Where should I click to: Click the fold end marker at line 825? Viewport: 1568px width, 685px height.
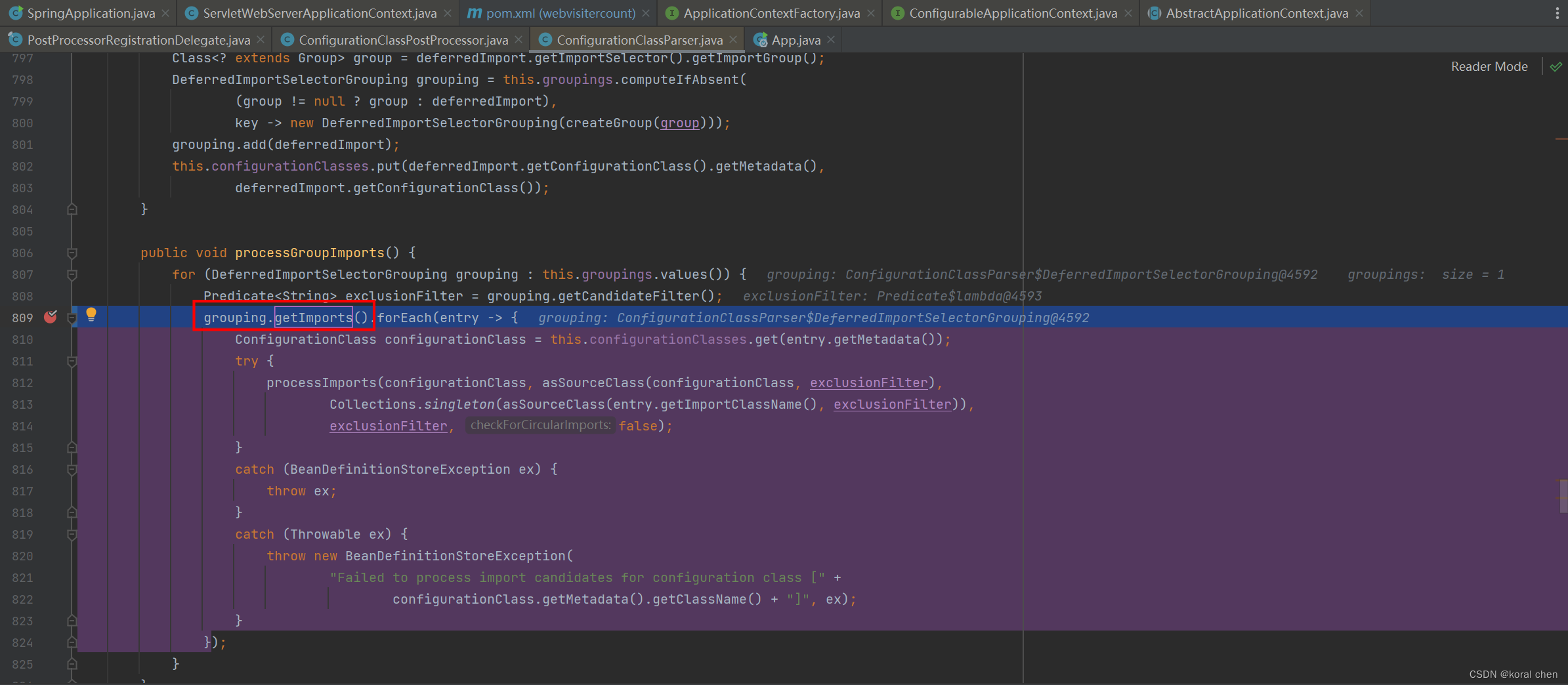coord(72,665)
